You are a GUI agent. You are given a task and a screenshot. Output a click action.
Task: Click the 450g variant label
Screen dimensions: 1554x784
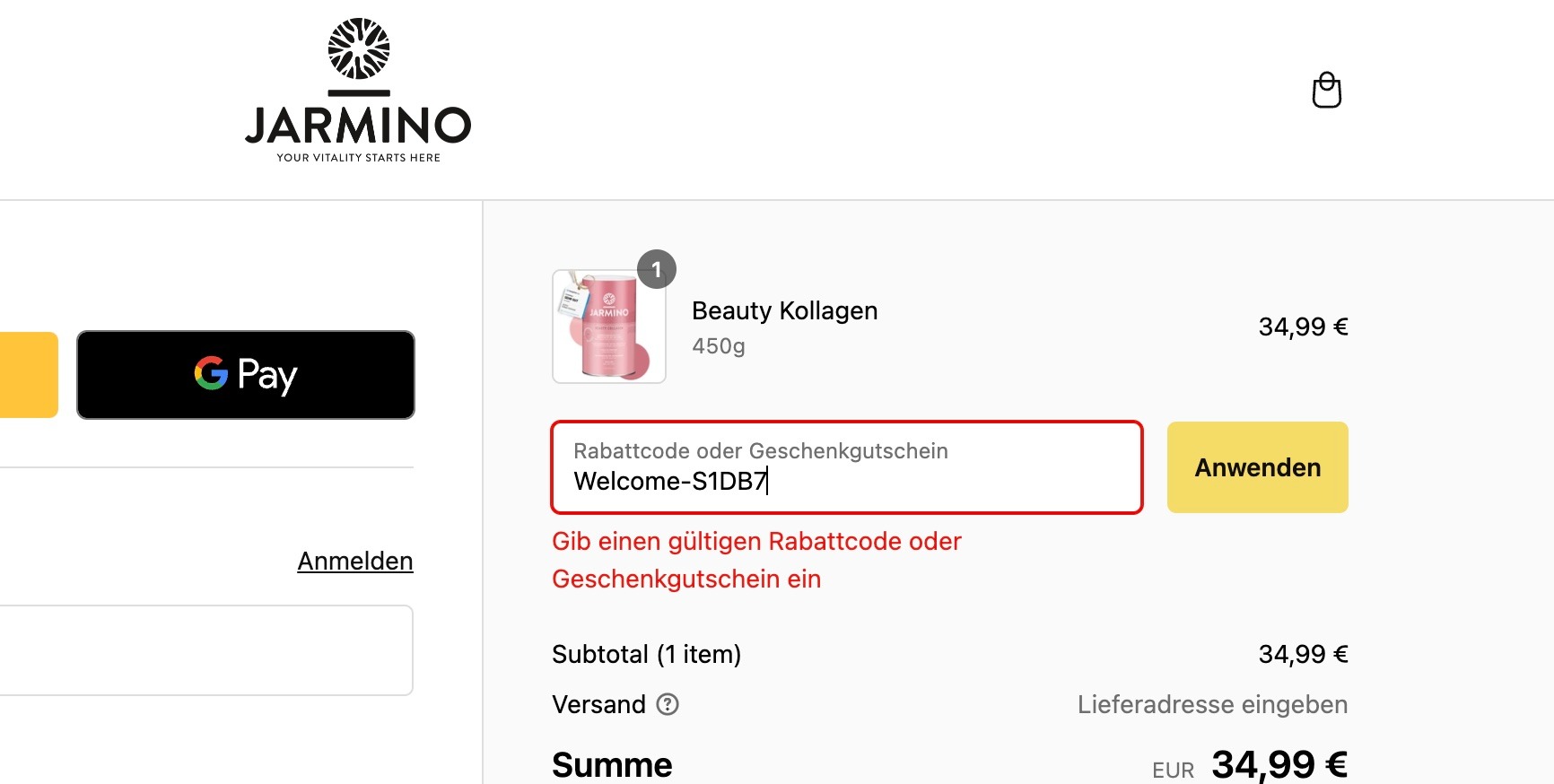718,346
